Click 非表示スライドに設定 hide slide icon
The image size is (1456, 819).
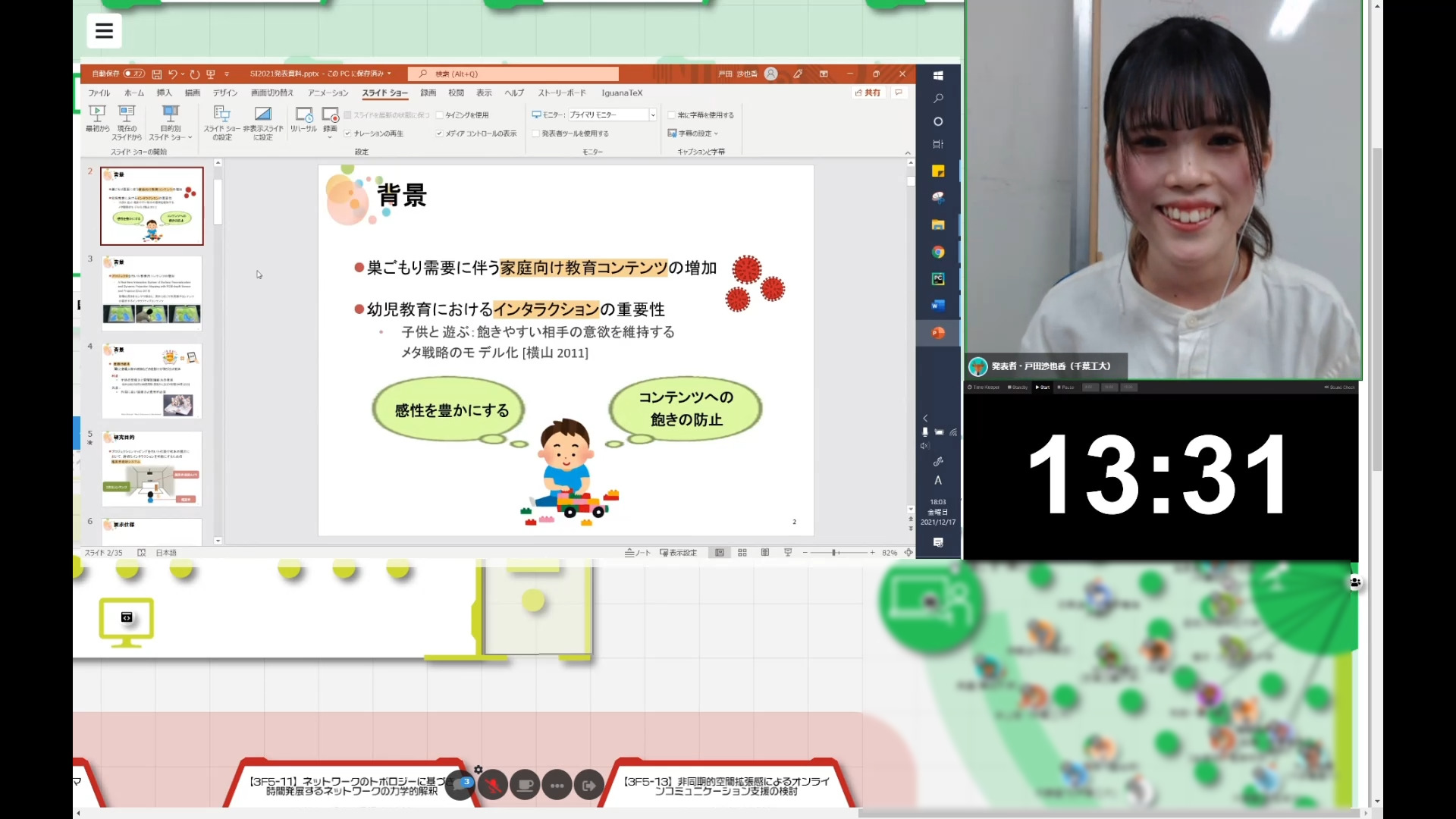[263, 115]
